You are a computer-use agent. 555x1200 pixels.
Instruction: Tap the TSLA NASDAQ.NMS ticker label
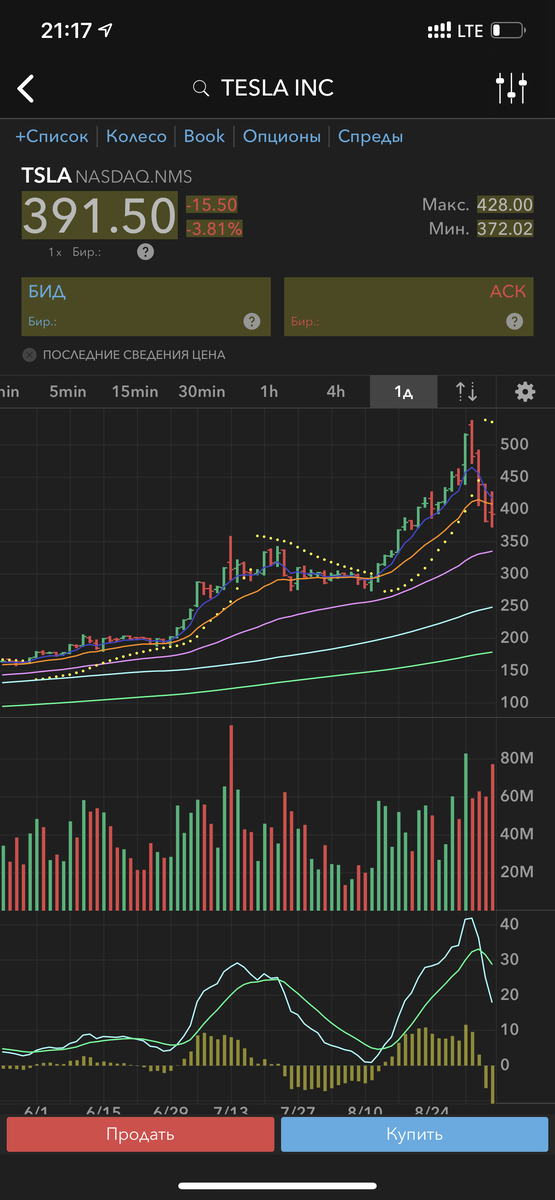(x=106, y=176)
